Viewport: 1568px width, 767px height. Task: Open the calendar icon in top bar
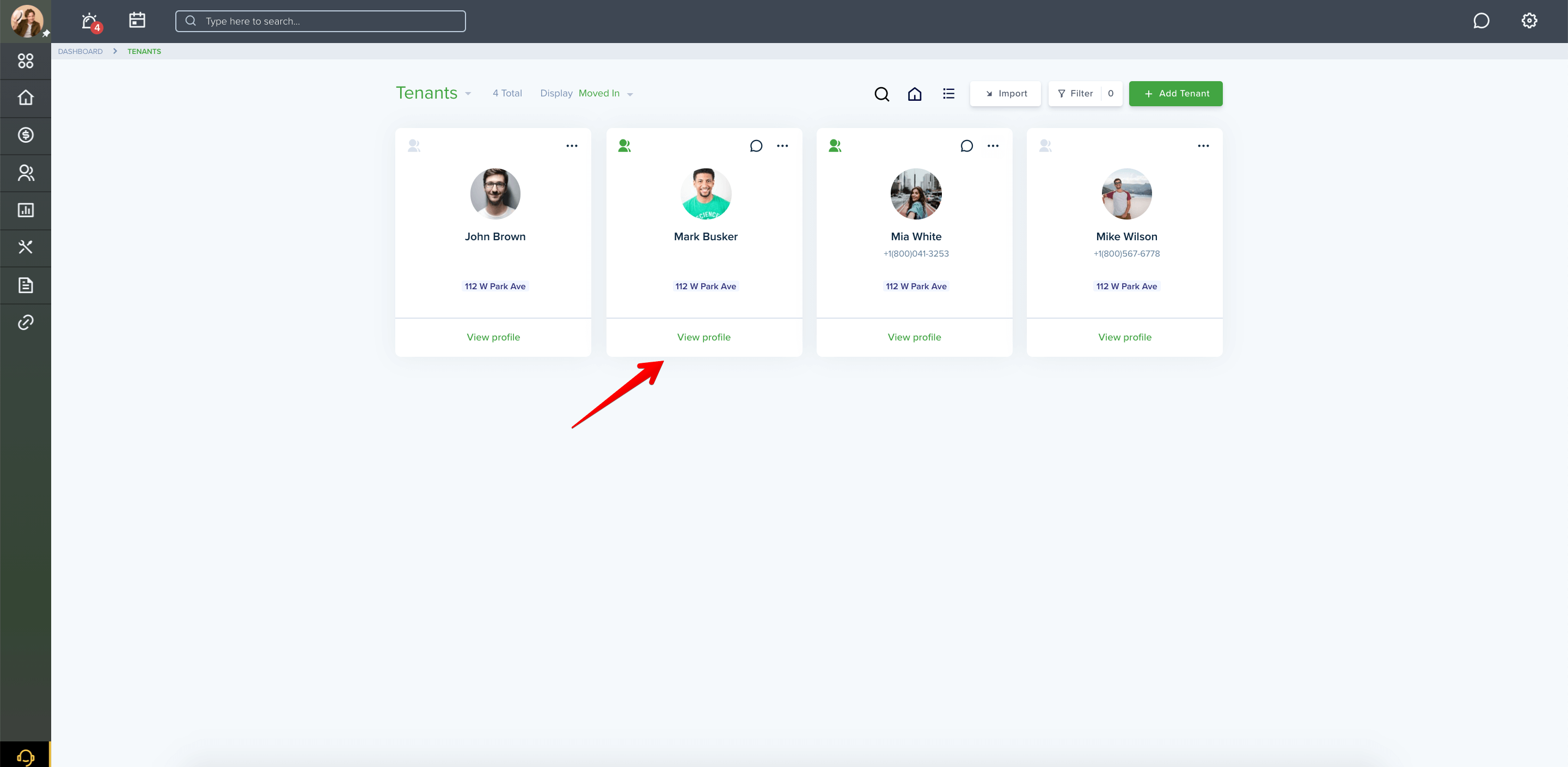point(138,20)
